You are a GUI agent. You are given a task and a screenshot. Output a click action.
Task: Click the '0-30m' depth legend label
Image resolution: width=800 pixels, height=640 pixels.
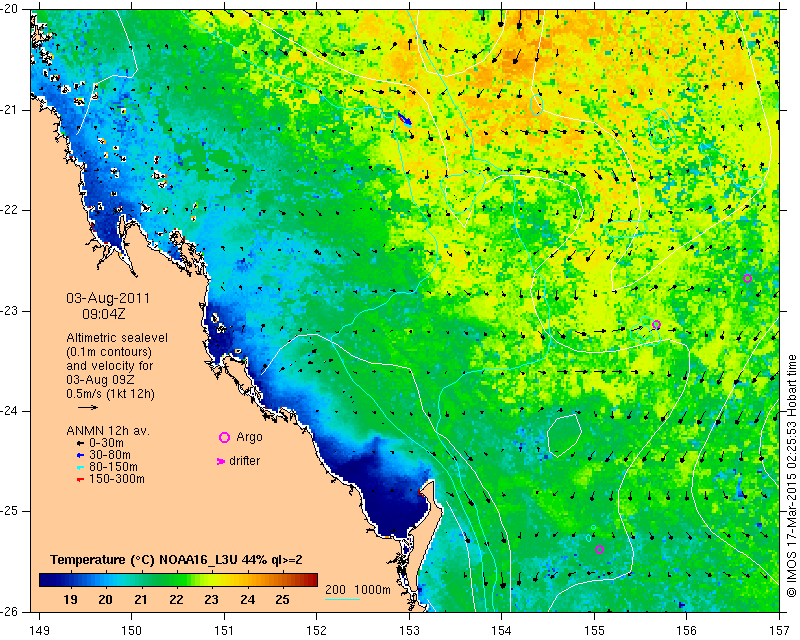coord(106,444)
